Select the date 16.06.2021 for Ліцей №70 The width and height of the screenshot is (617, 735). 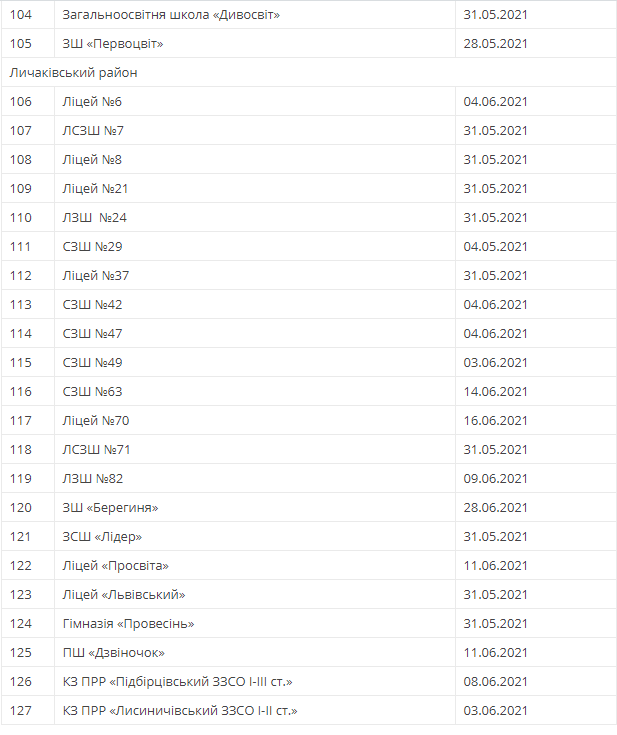tap(495, 421)
